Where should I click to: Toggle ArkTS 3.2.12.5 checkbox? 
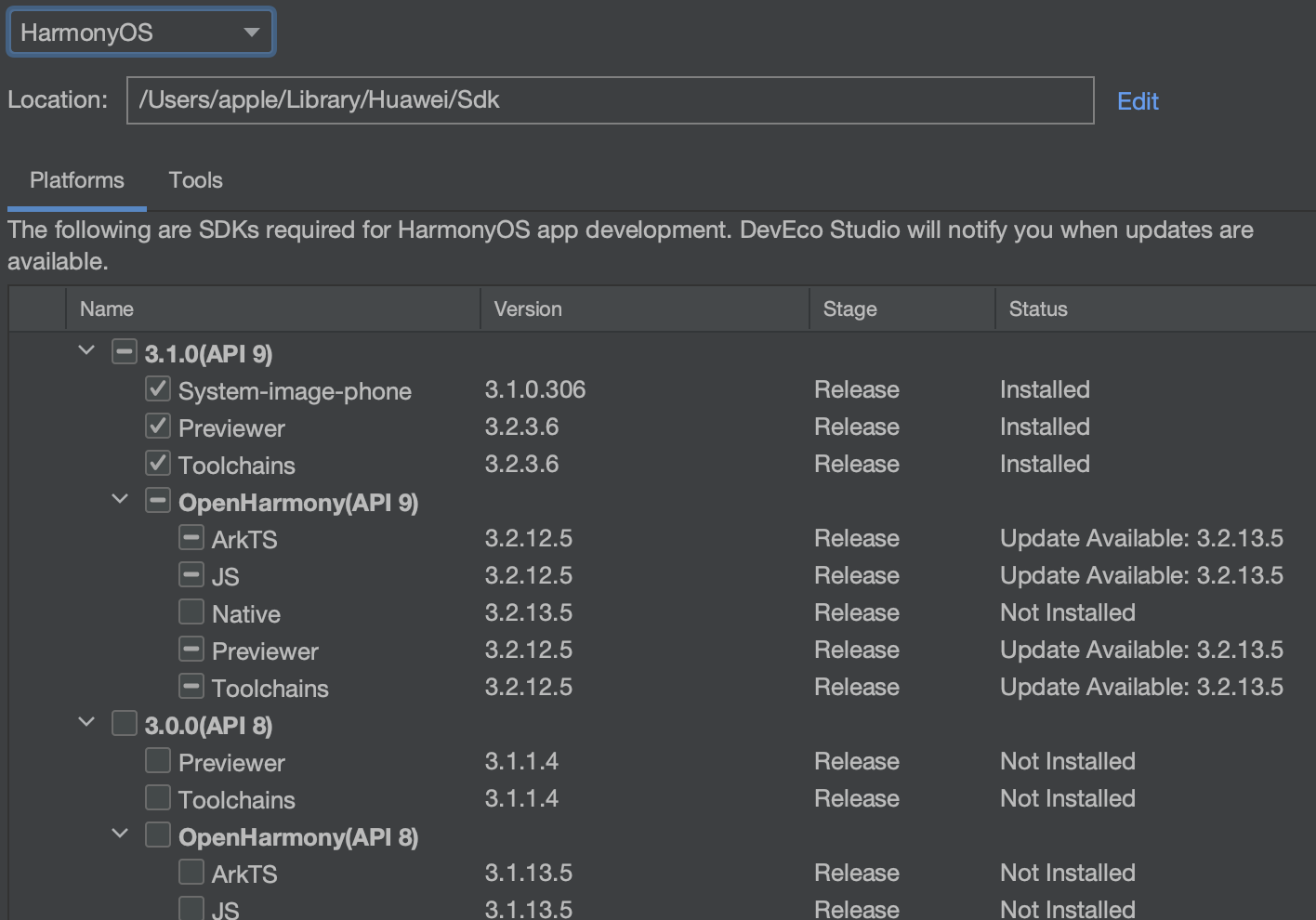click(191, 537)
